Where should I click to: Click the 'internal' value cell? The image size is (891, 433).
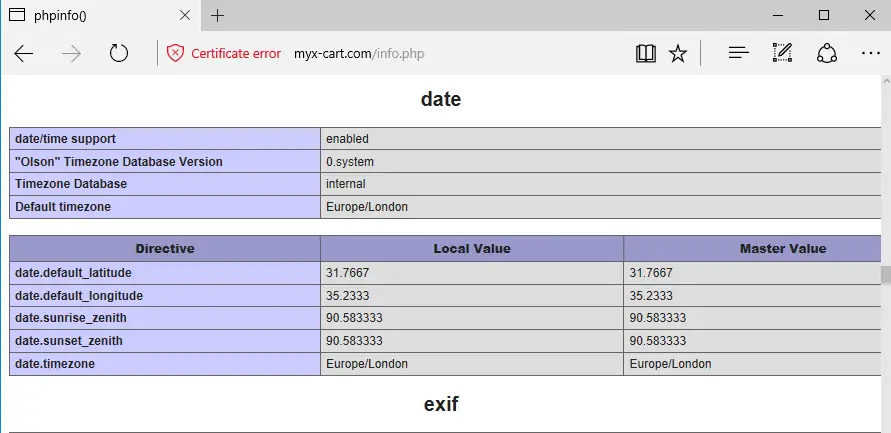(x=602, y=184)
